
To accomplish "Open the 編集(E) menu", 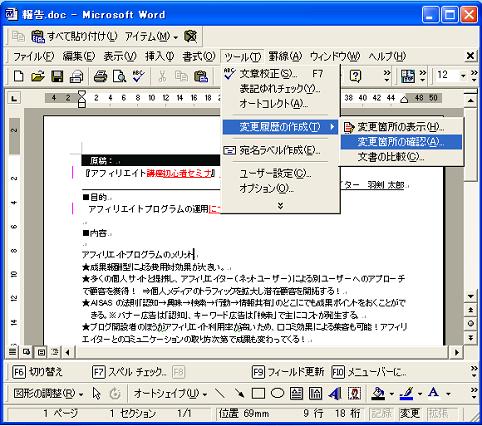I will 79,56.
